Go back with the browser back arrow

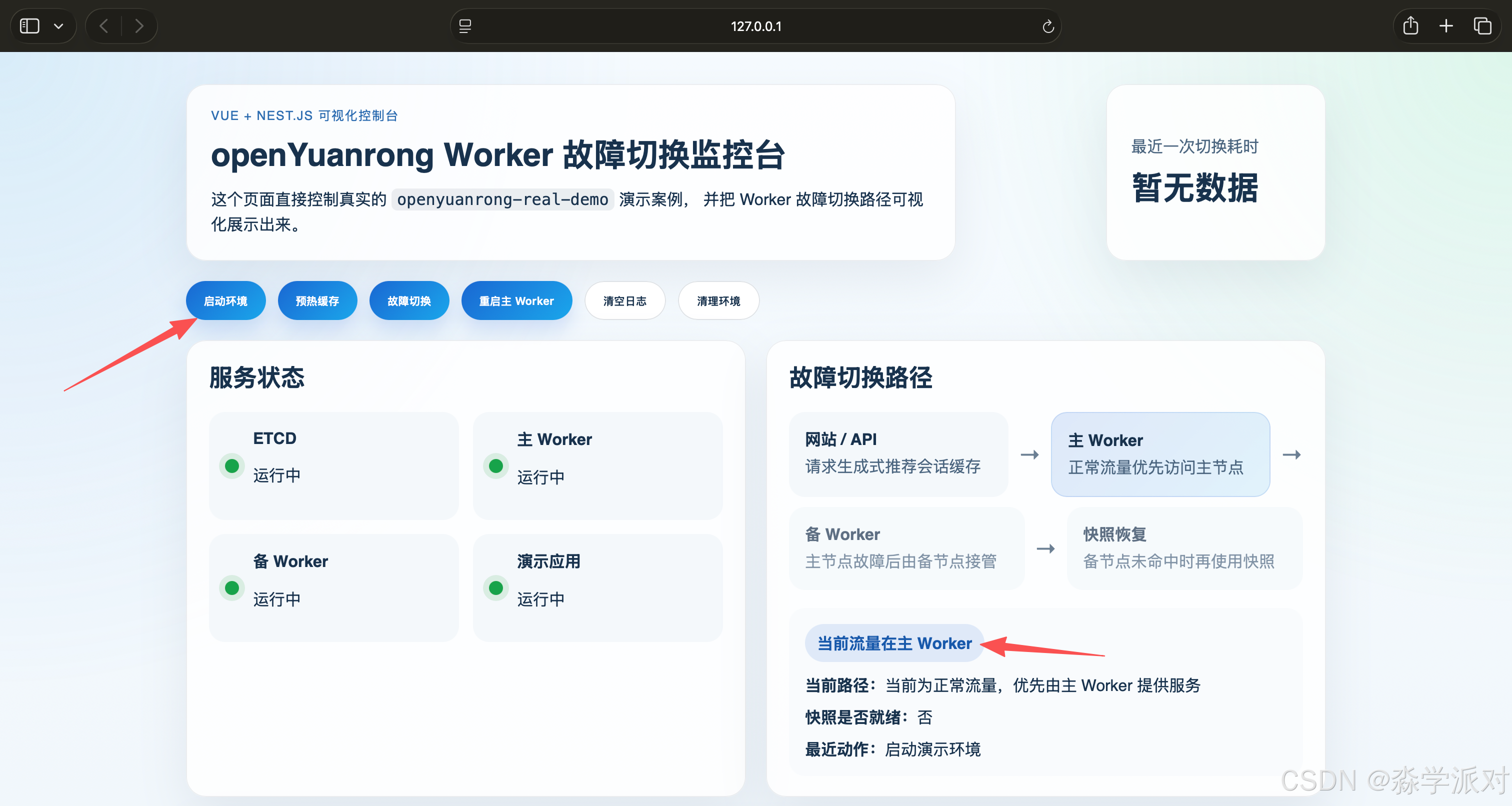tap(104, 26)
